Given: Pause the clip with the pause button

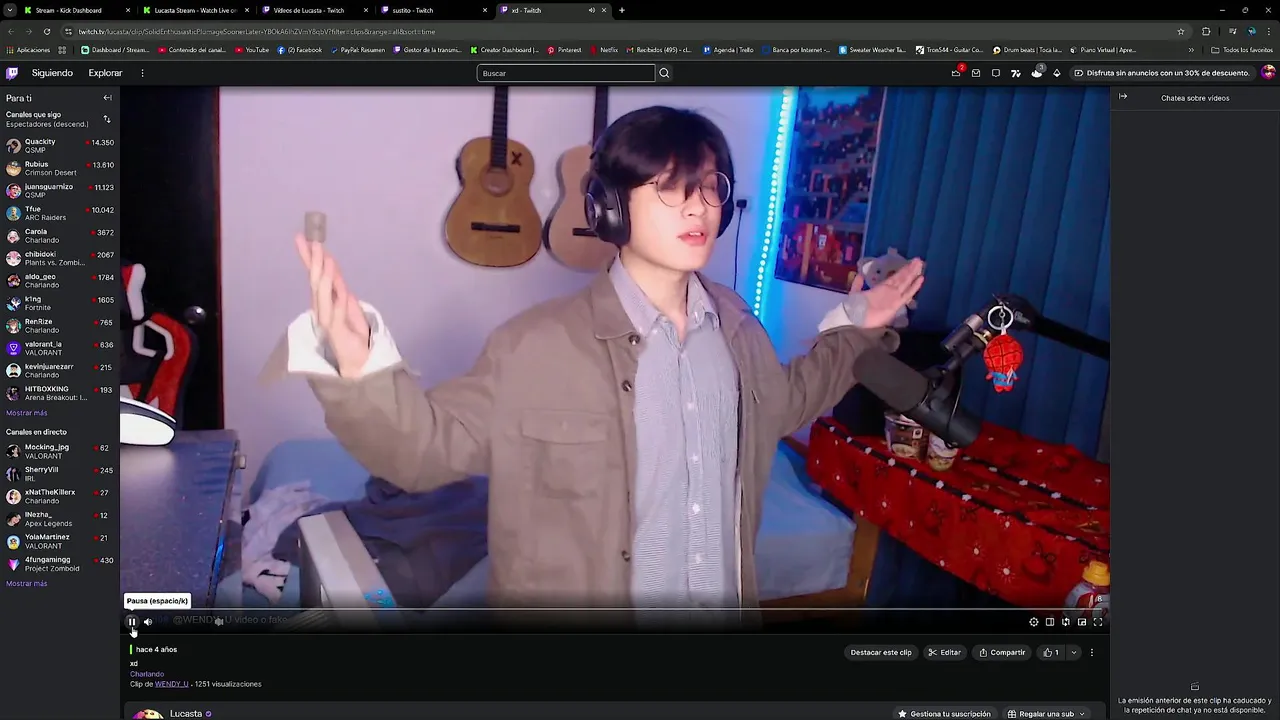Looking at the screenshot, I should (x=131, y=622).
